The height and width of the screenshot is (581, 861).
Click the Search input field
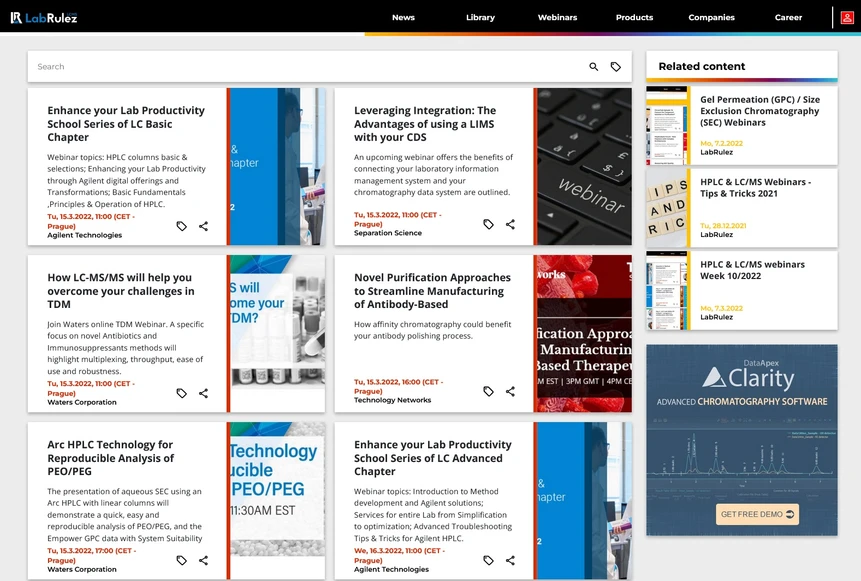click(308, 66)
